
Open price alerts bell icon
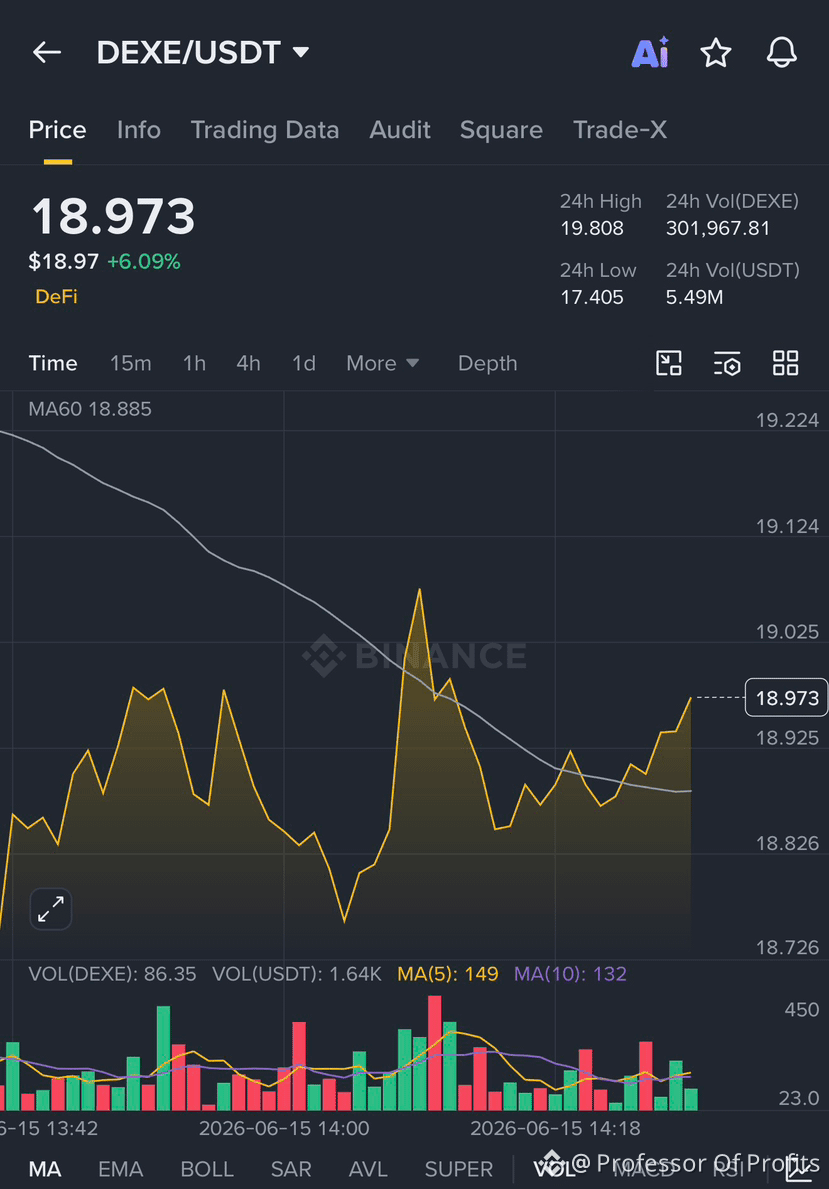click(x=781, y=52)
